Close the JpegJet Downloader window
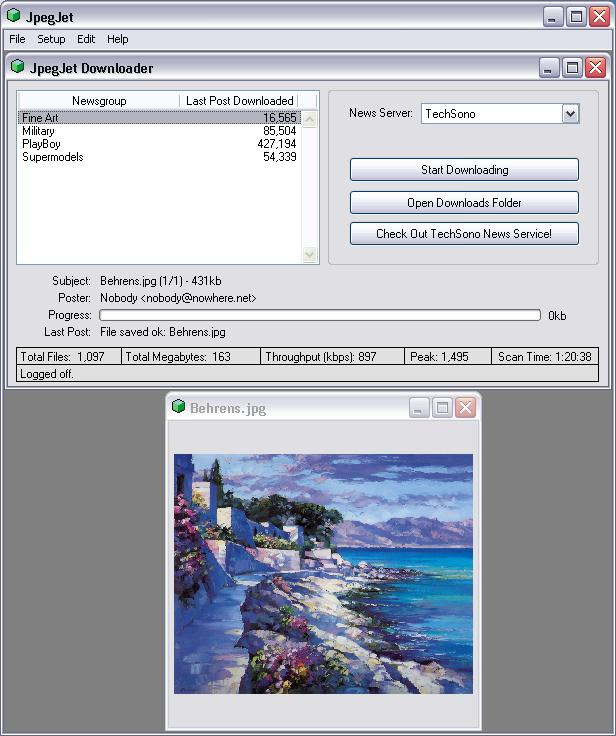616x736 pixels. click(596, 68)
